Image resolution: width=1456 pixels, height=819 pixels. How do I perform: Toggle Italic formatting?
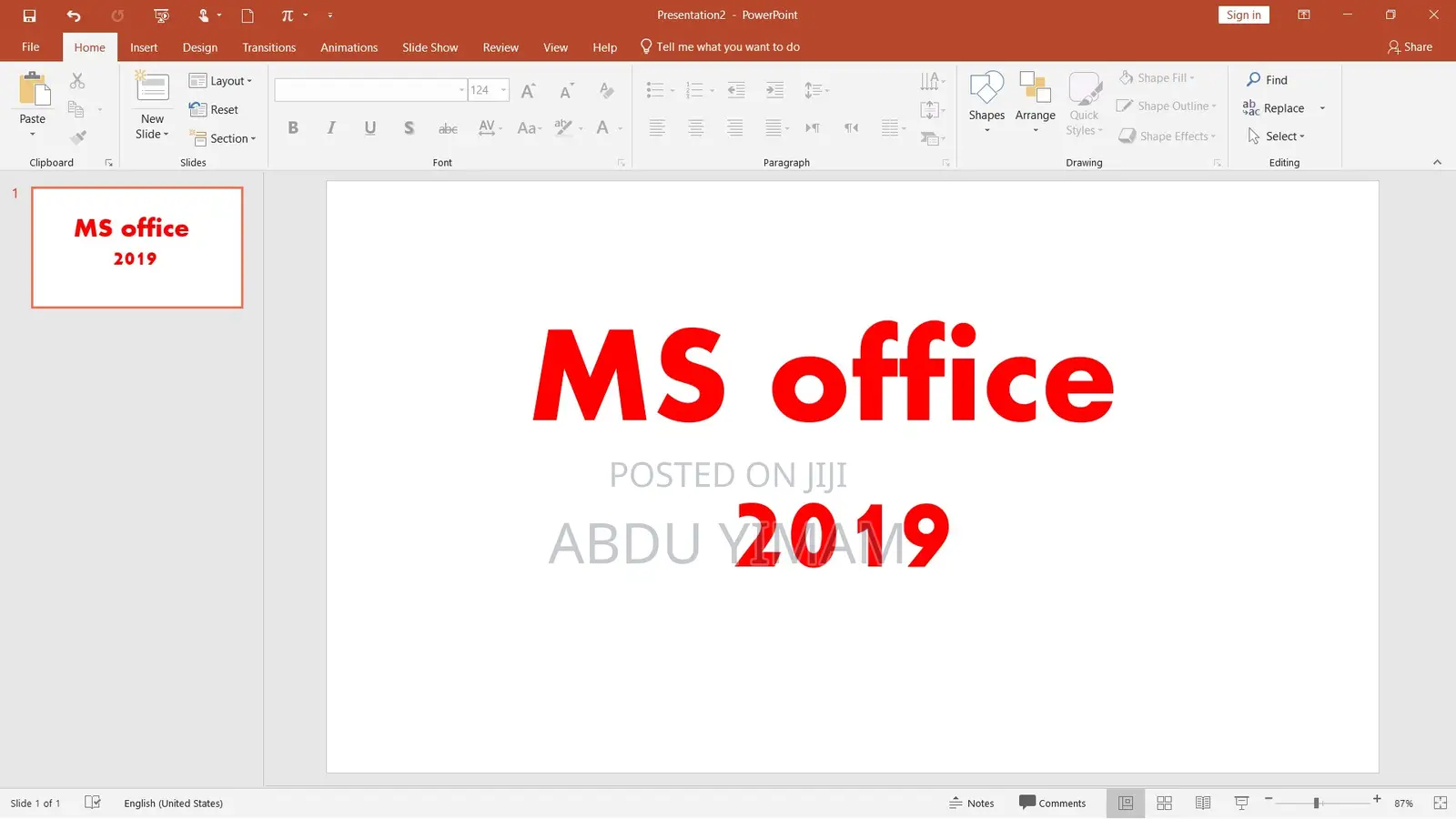pos(331,128)
